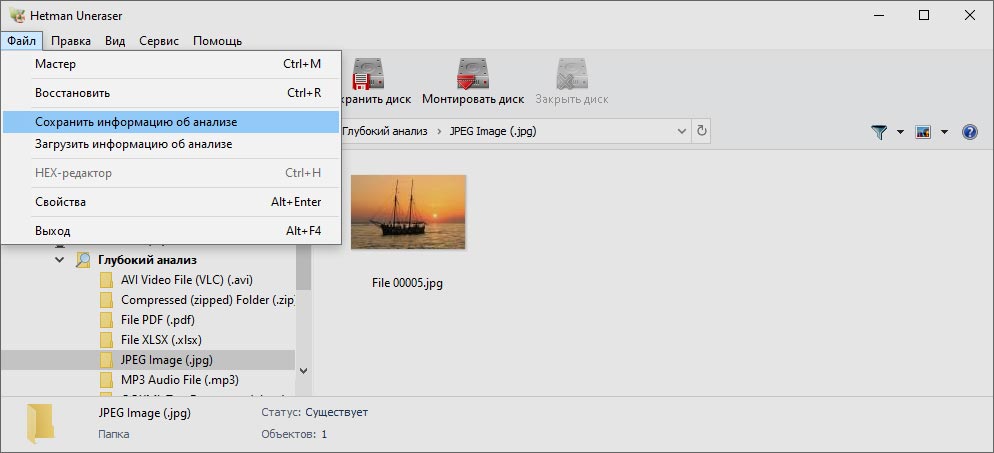Image resolution: width=994 pixels, height=453 pixels.
Task: Select Compressed (zipped) Folder (.zip)
Action: click(x=209, y=300)
